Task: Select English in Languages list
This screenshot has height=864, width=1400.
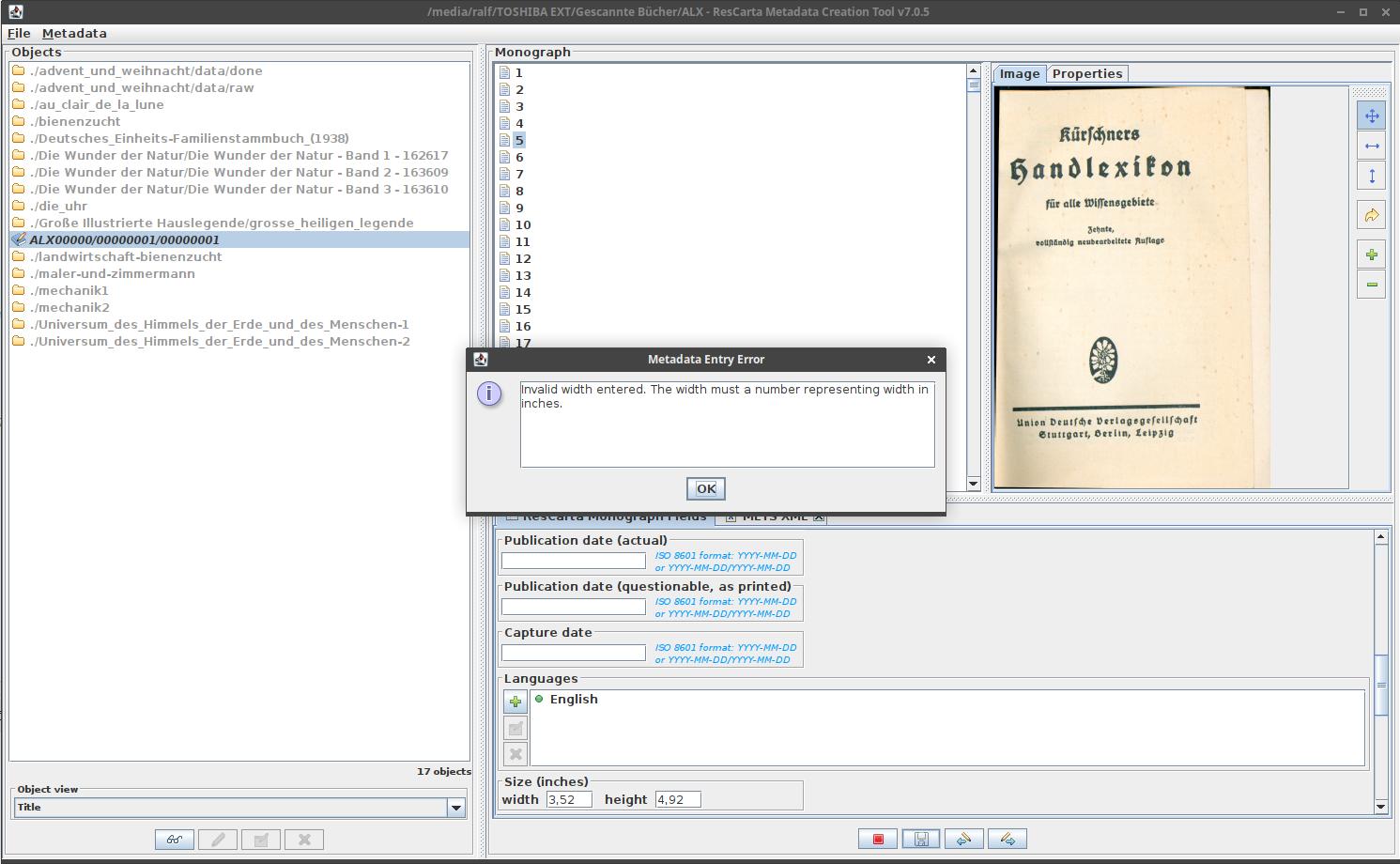Action: click(574, 699)
